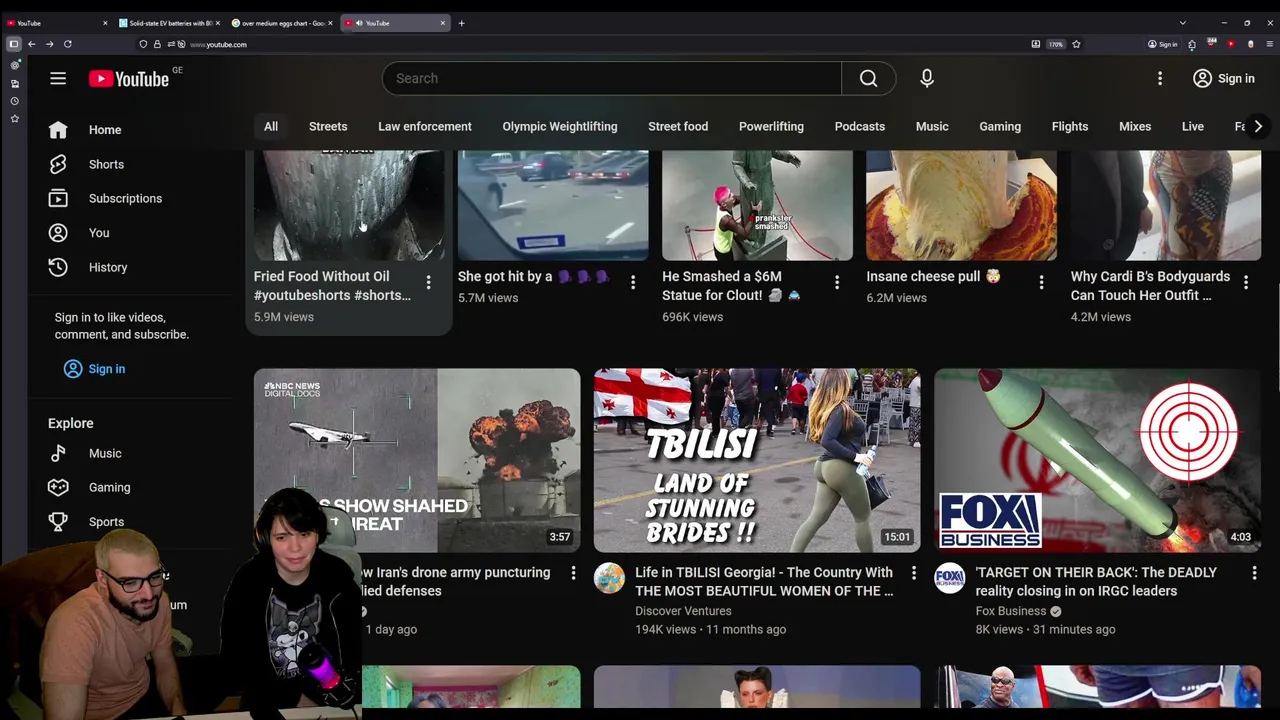Open YouTube settings three-dot menu in header
This screenshot has height=720, width=1280.
(1160, 78)
